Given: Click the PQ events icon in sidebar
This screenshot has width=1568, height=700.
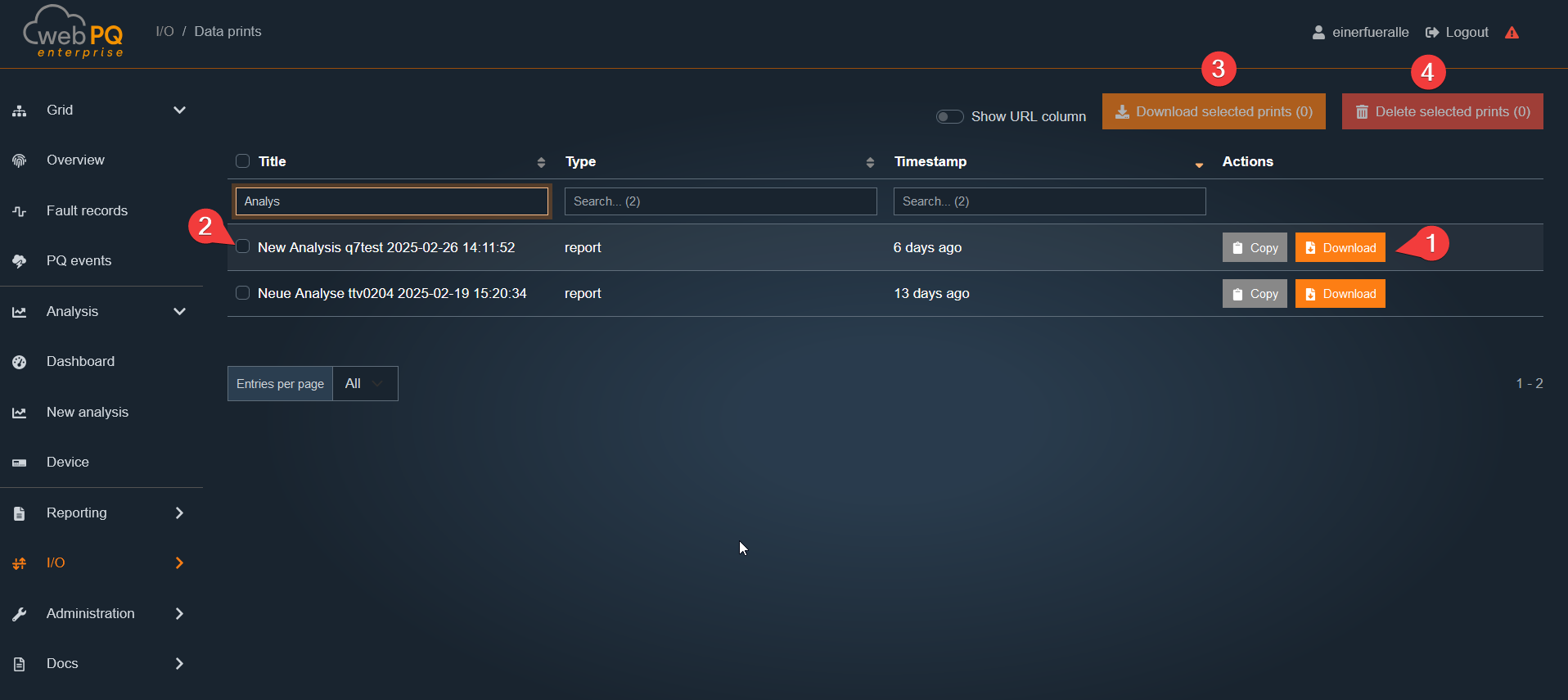Looking at the screenshot, I should (20, 261).
